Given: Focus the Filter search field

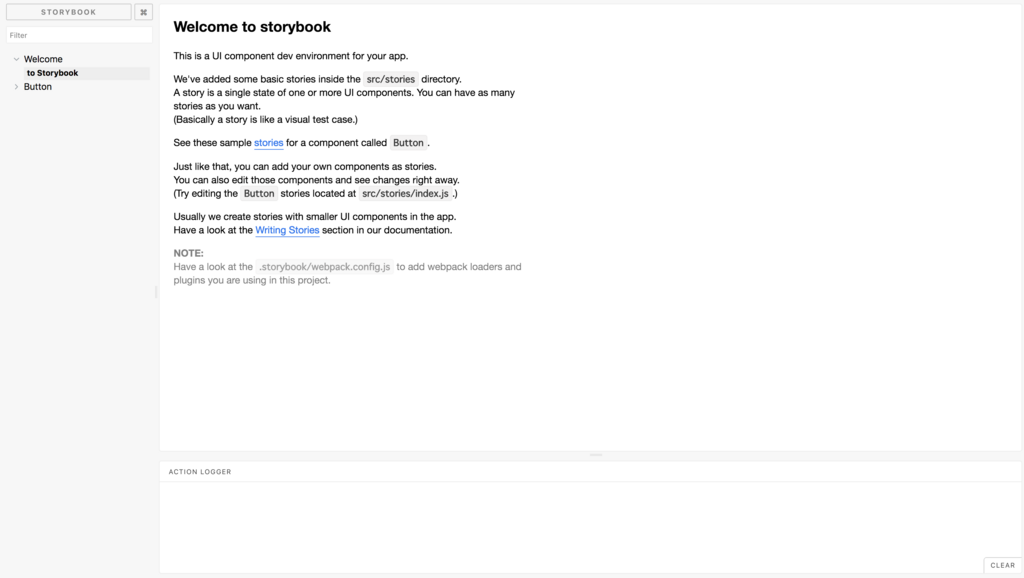Looking at the screenshot, I should [x=79, y=35].
